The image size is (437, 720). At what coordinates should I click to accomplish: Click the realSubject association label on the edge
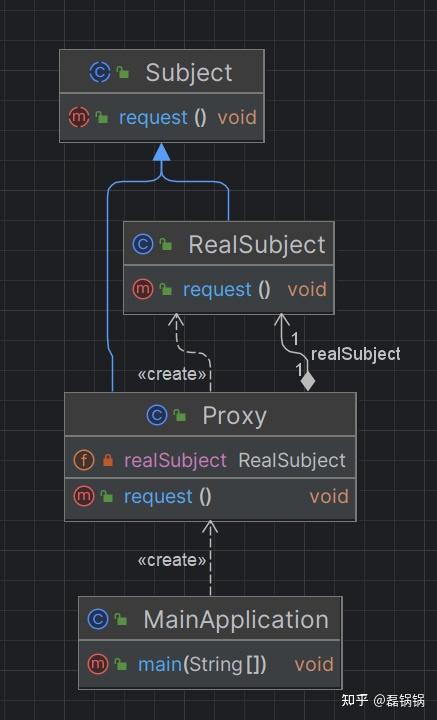(356, 354)
